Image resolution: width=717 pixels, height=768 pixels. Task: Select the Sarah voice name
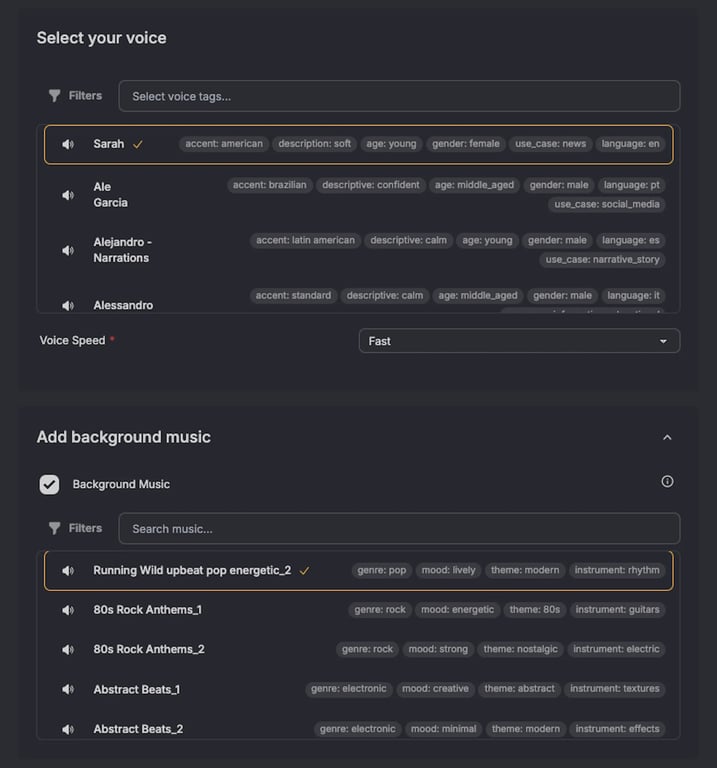coord(109,144)
